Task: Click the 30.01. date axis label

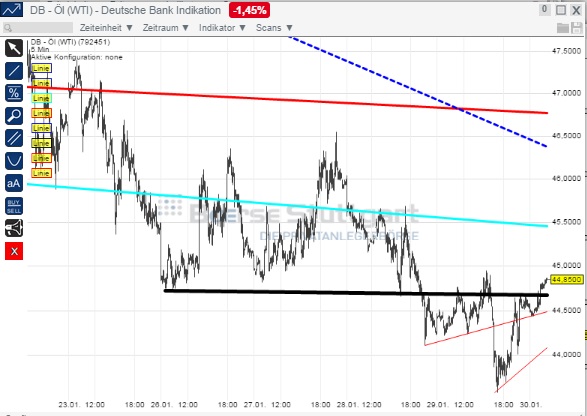Action: pos(532,405)
